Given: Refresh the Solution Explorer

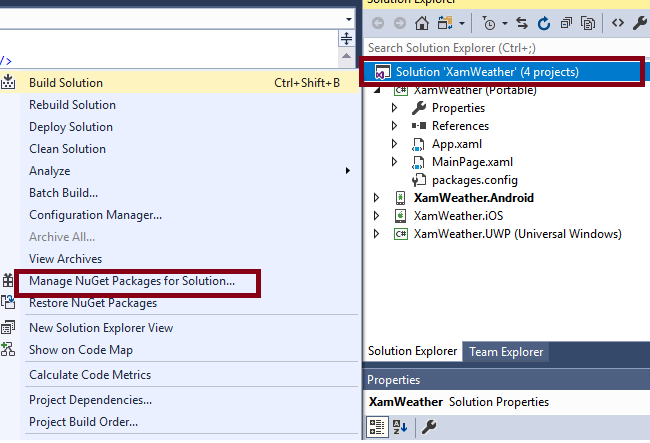Looking at the screenshot, I should click(x=544, y=23).
